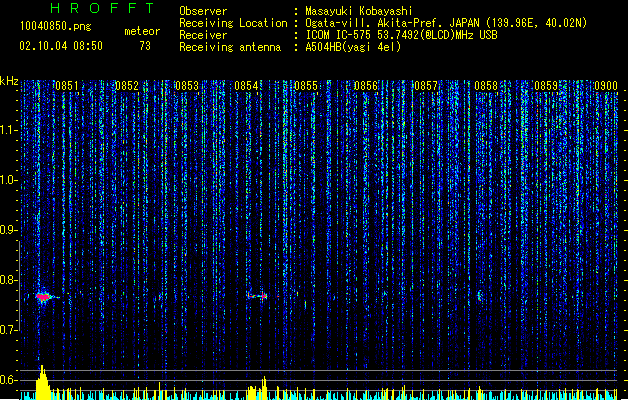Click the 0853 time marker
The width and height of the screenshot is (629, 400).
pyautogui.click(x=187, y=86)
